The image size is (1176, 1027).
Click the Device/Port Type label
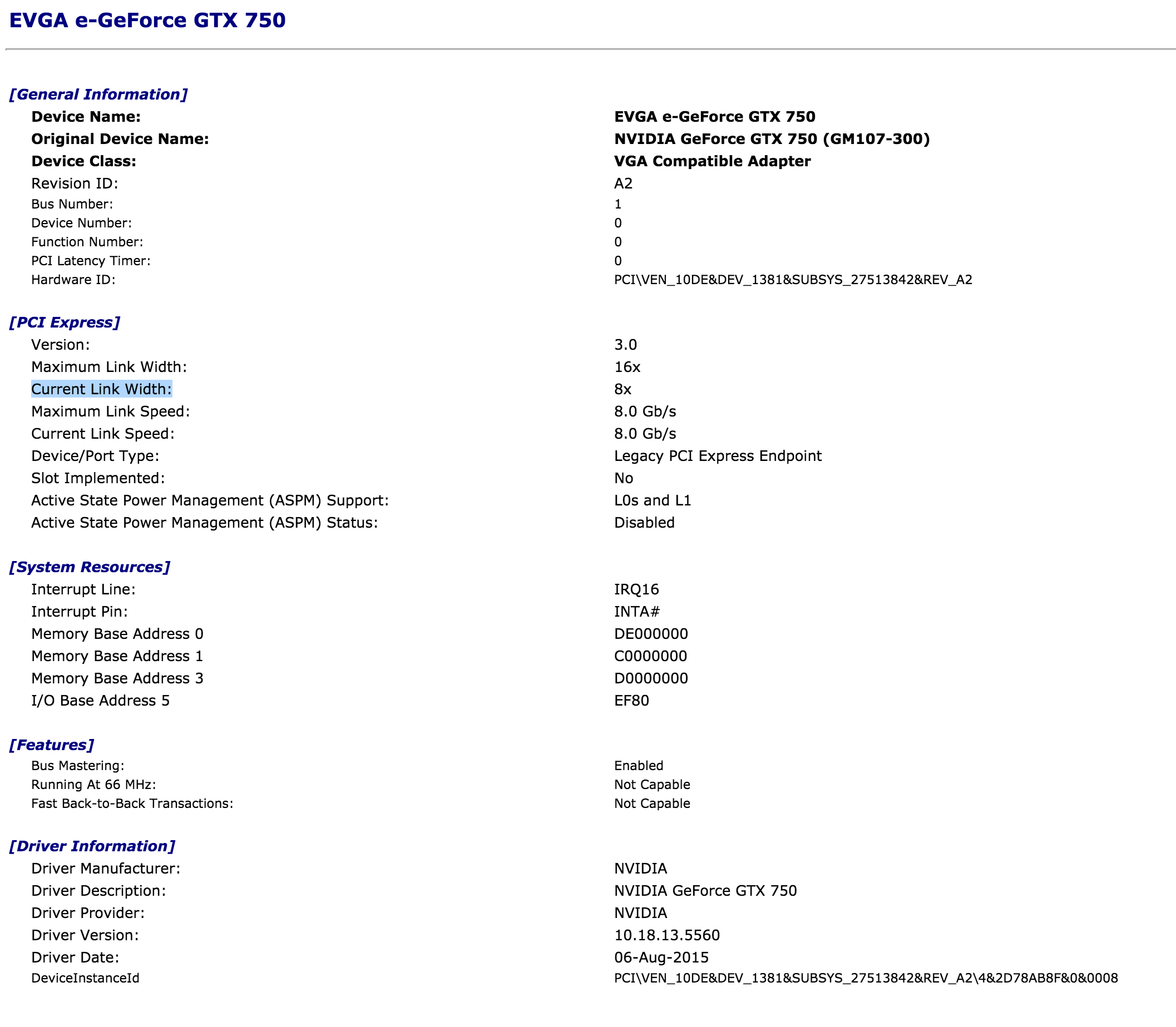tap(95, 456)
